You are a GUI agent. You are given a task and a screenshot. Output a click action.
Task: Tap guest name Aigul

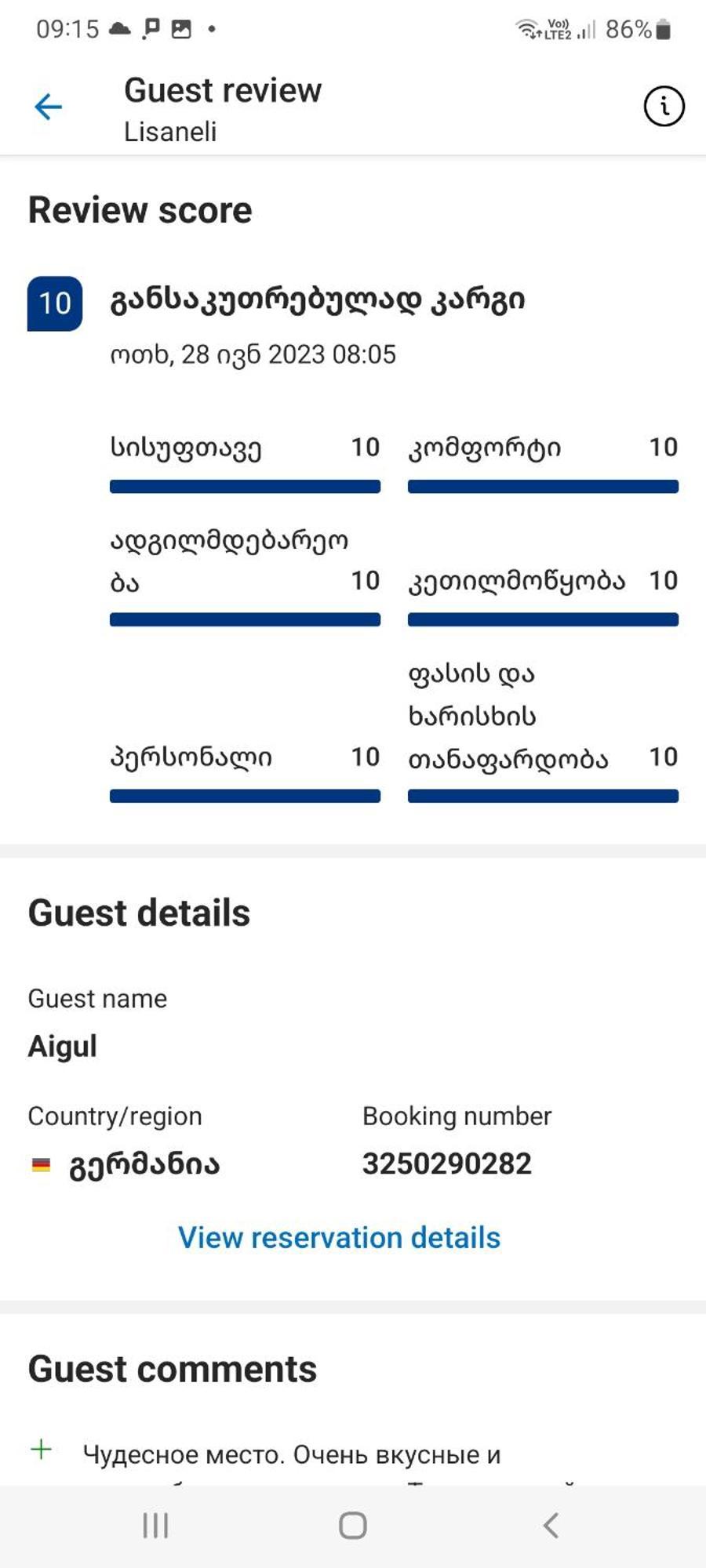[x=63, y=1047]
